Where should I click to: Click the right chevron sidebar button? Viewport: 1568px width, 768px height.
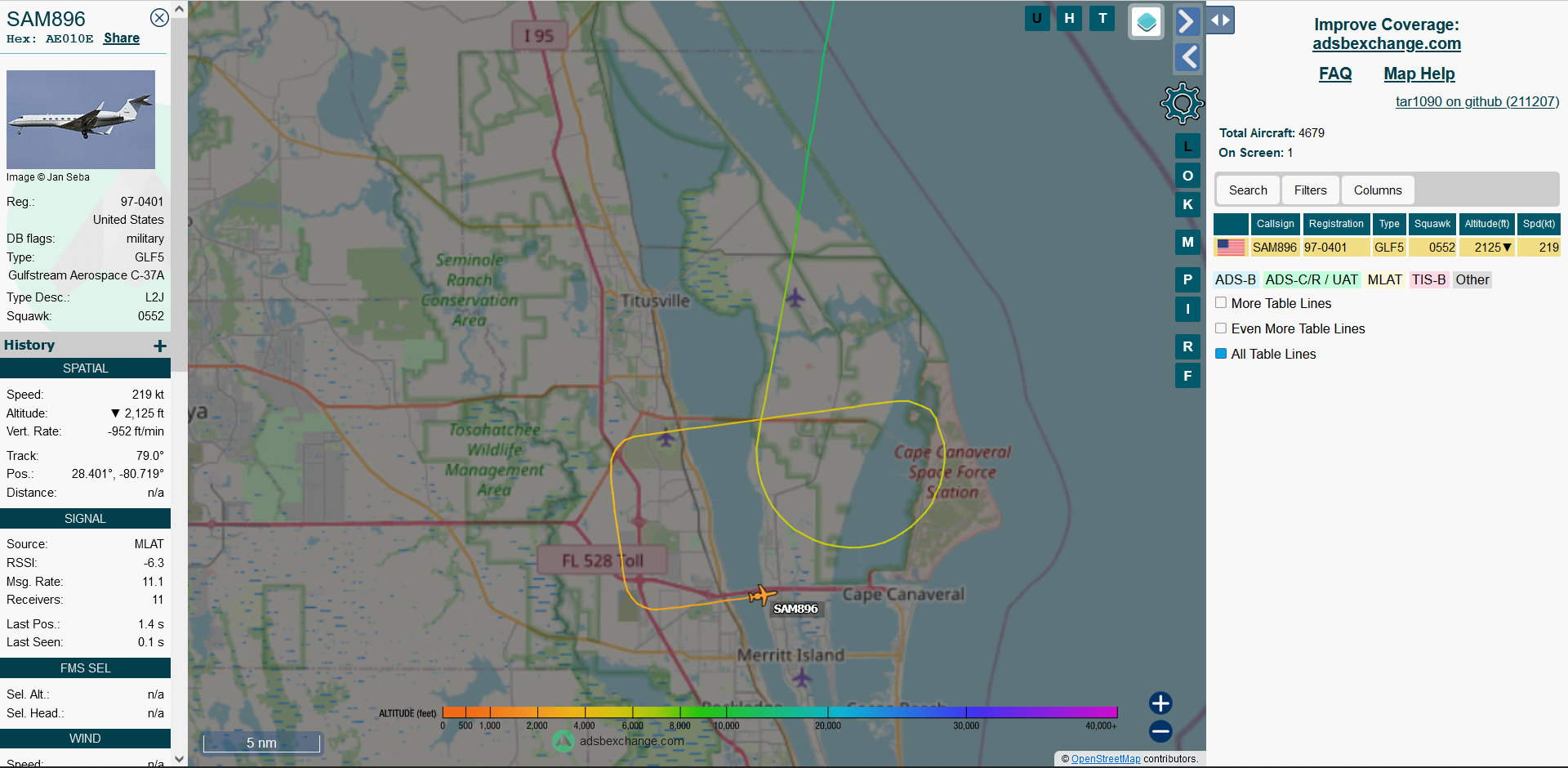click(1187, 21)
